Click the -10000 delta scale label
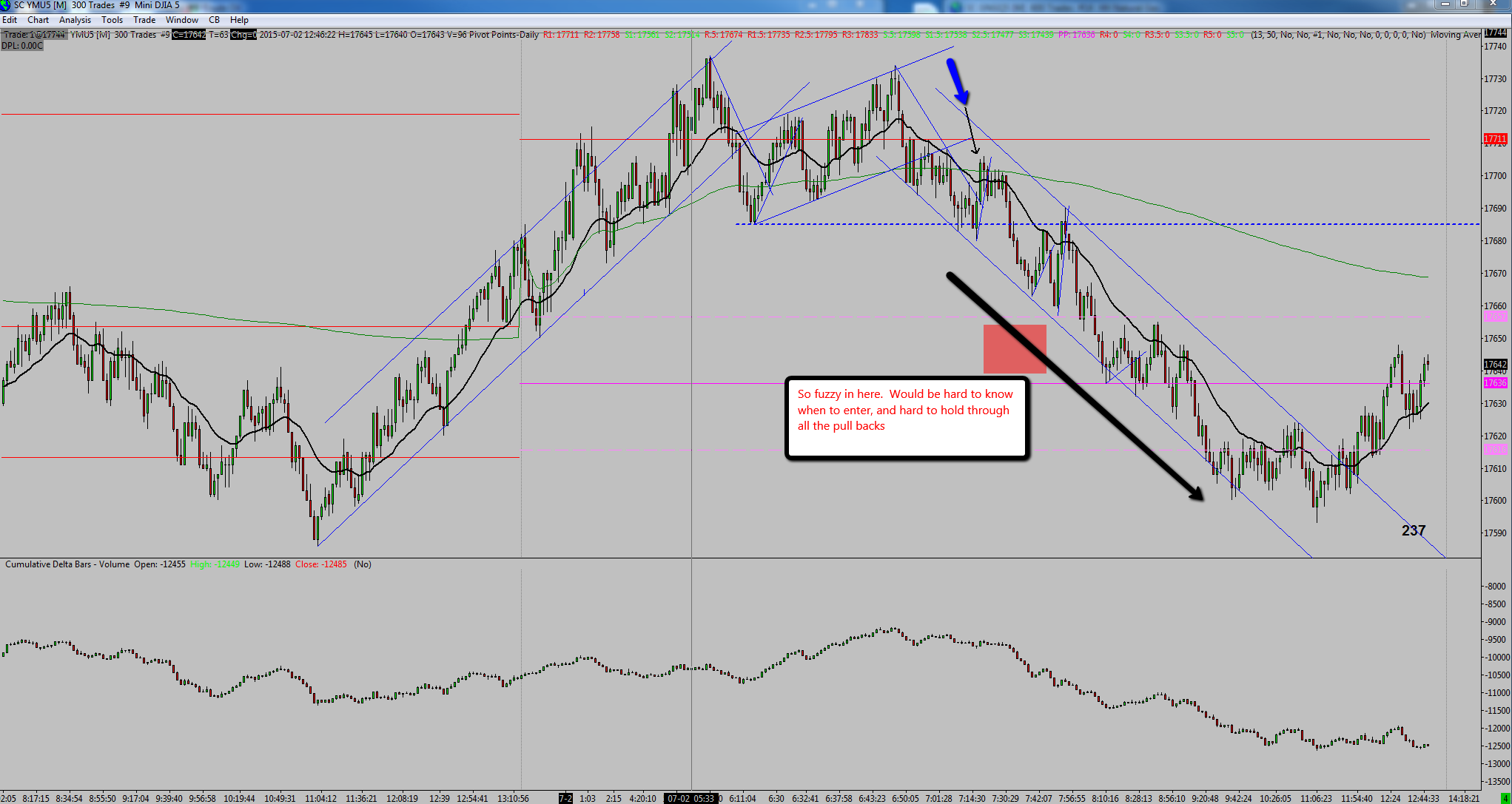1512x804 pixels. (1496, 658)
